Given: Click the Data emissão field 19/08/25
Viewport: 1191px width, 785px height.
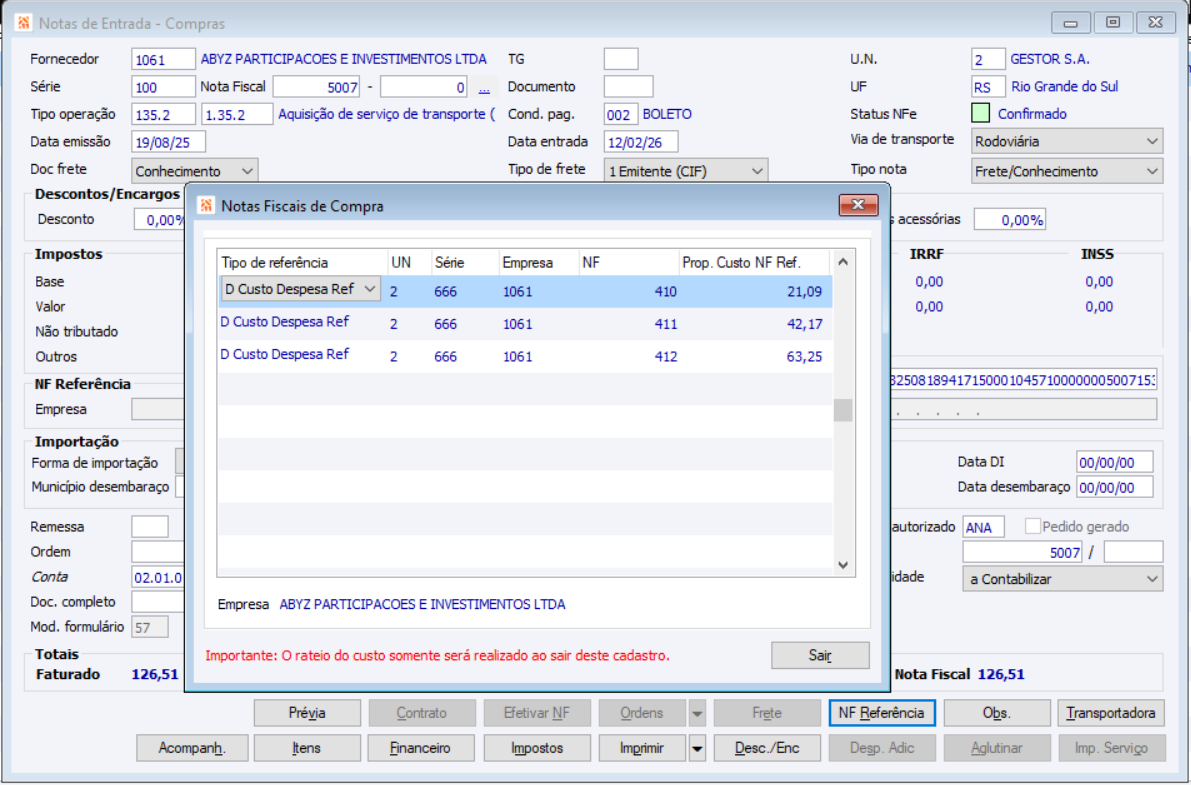Looking at the screenshot, I should pyautogui.click(x=169, y=142).
